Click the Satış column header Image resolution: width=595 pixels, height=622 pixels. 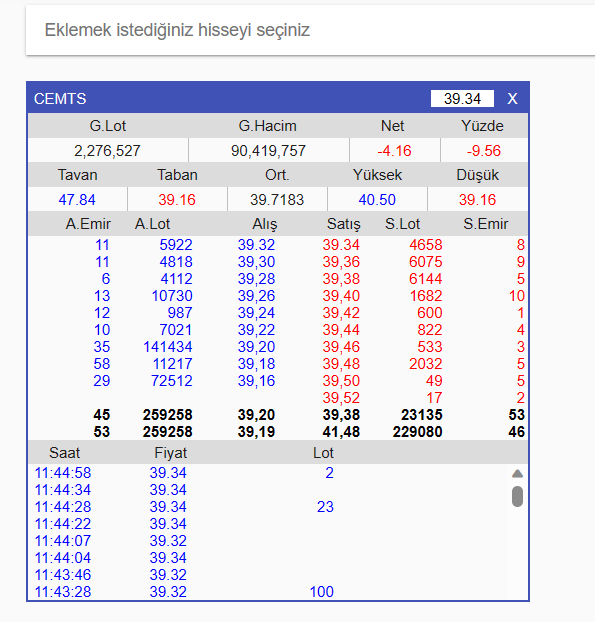(344, 224)
